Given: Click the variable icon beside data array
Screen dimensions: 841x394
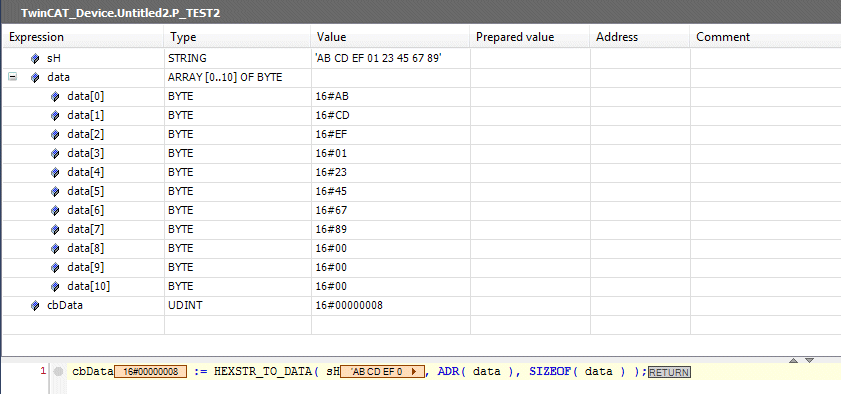Looking at the screenshot, I should coord(35,78).
